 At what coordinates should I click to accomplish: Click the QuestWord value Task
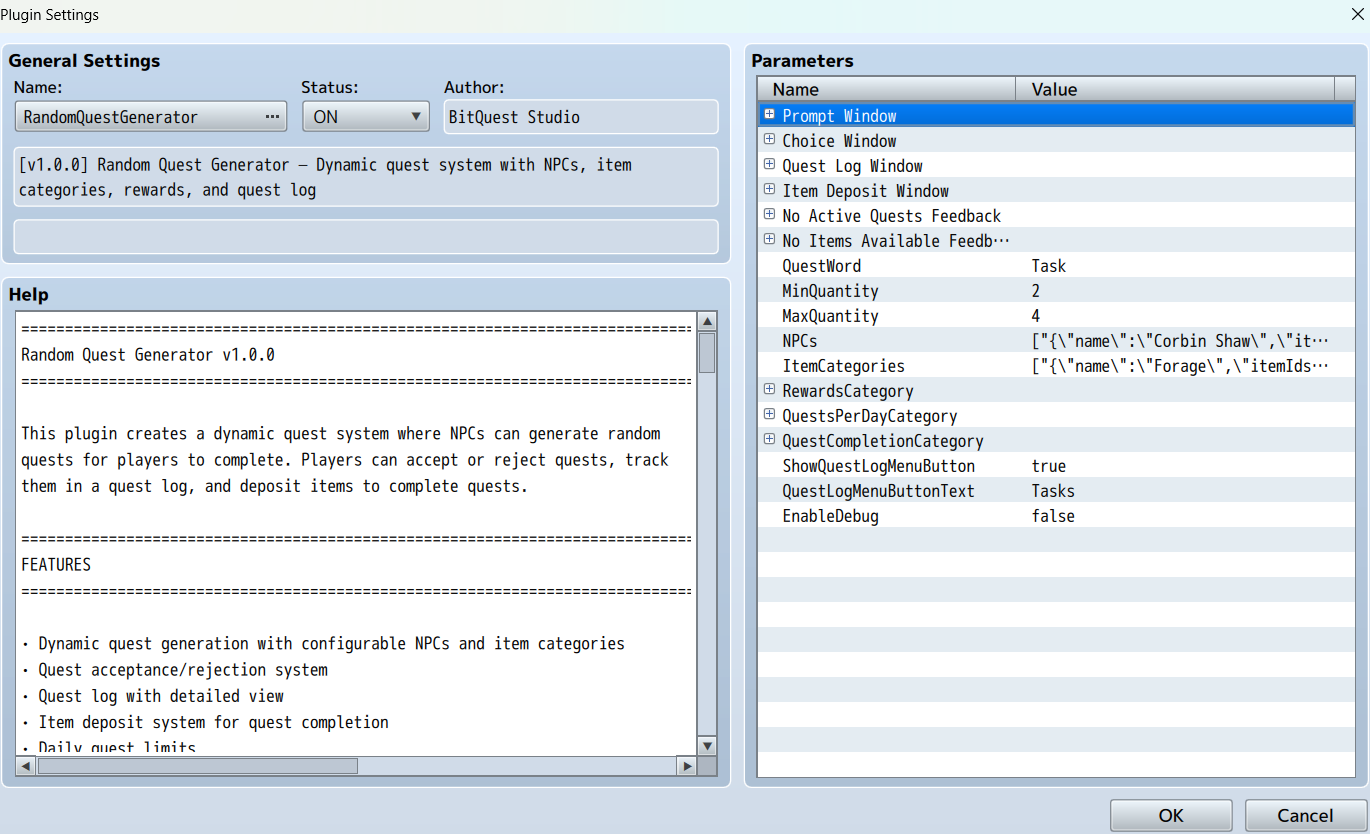[x=1049, y=266]
